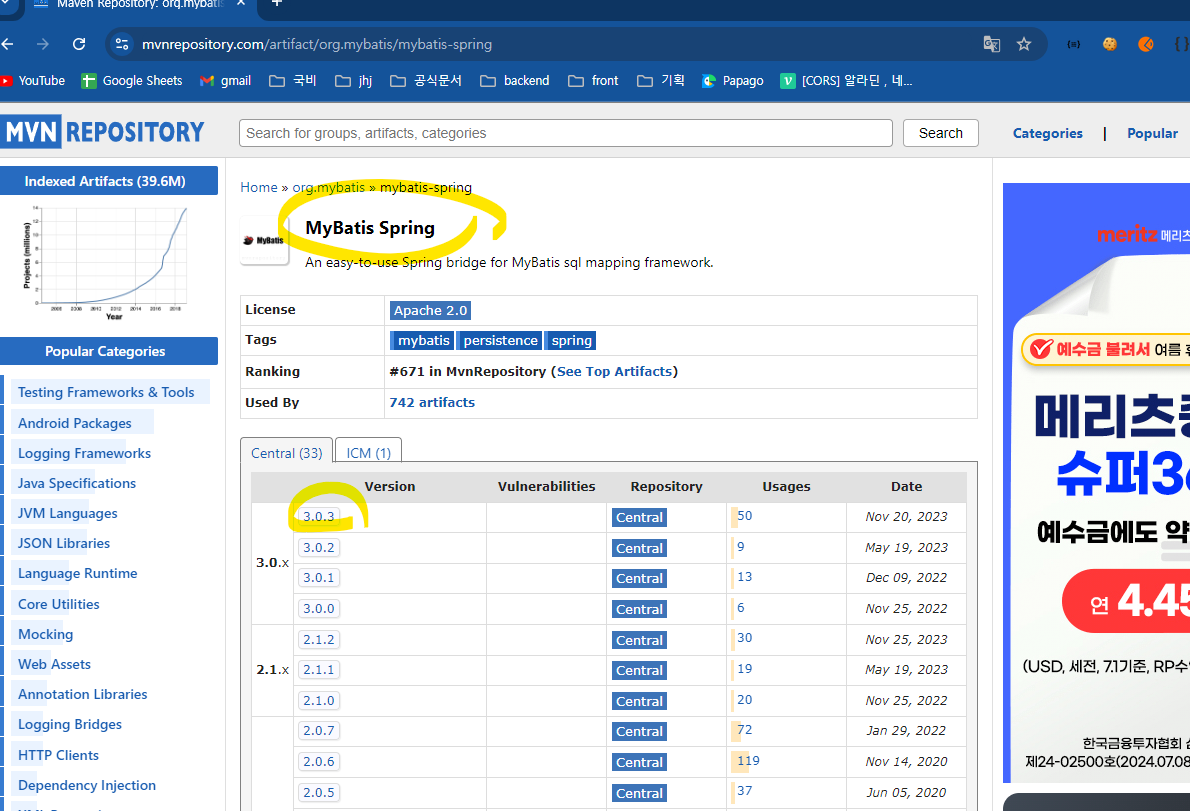Open version 2.1.0

point(319,701)
